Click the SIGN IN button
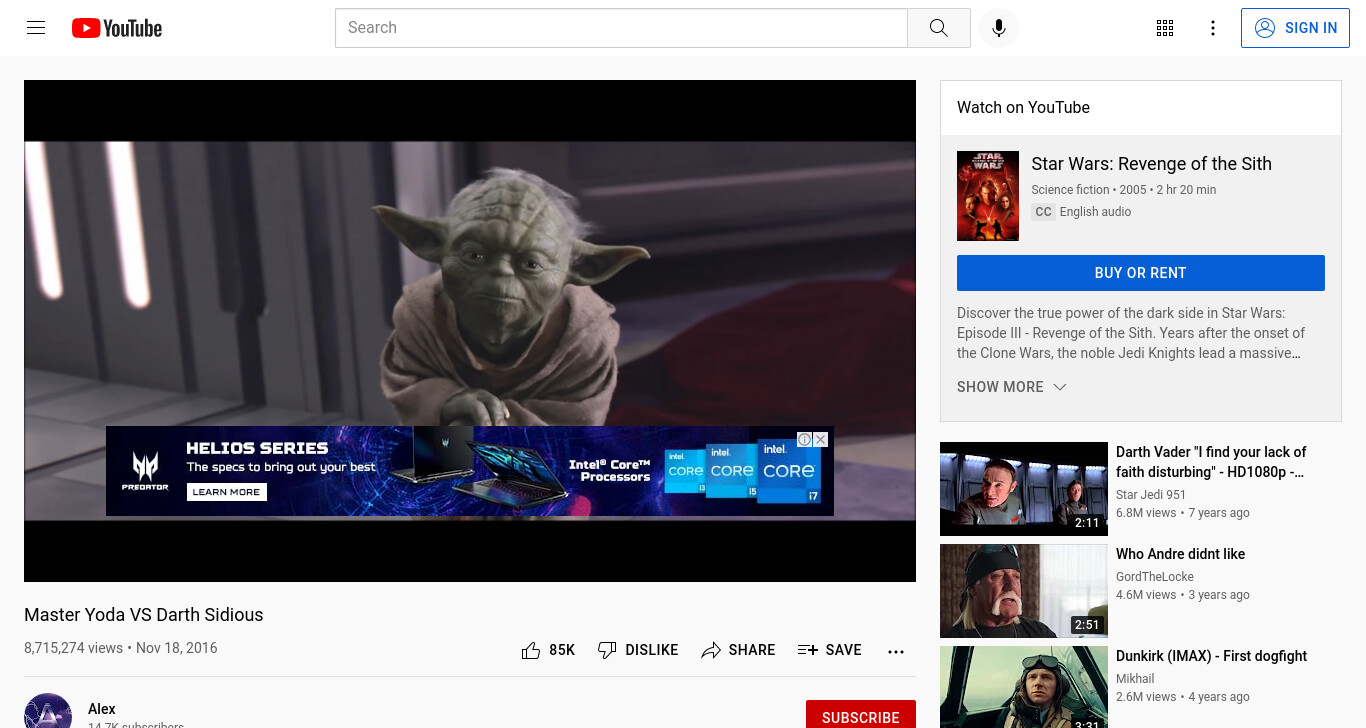This screenshot has height=728, width=1366. click(1295, 28)
